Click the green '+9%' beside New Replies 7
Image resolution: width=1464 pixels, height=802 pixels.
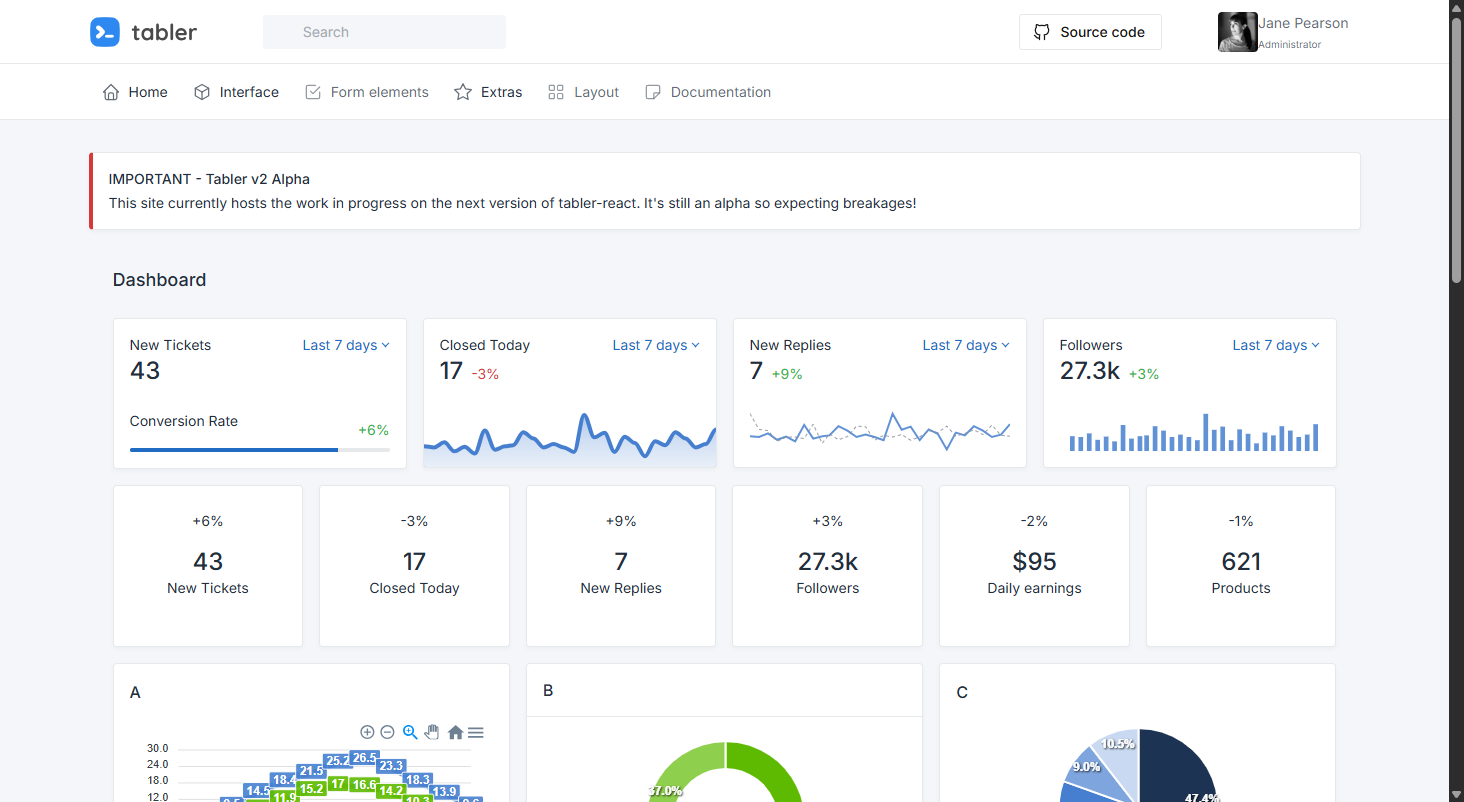[x=787, y=374]
